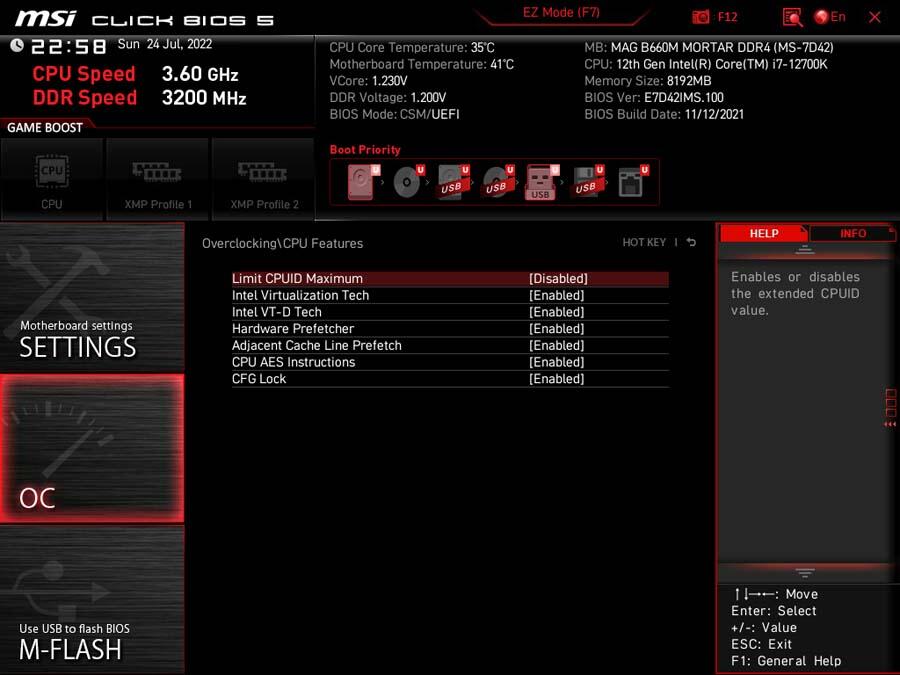Click the F12 screenshot camera icon

click(700, 17)
